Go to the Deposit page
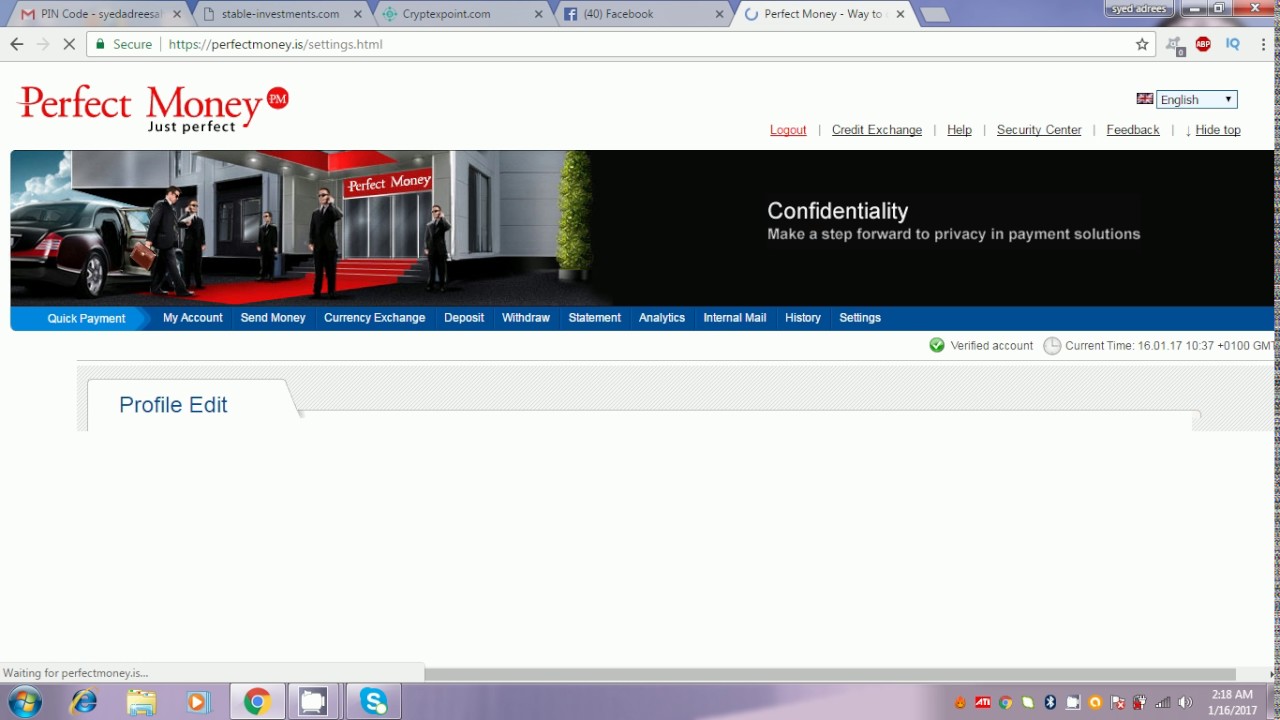The width and height of the screenshot is (1280, 720). [x=464, y=318]
